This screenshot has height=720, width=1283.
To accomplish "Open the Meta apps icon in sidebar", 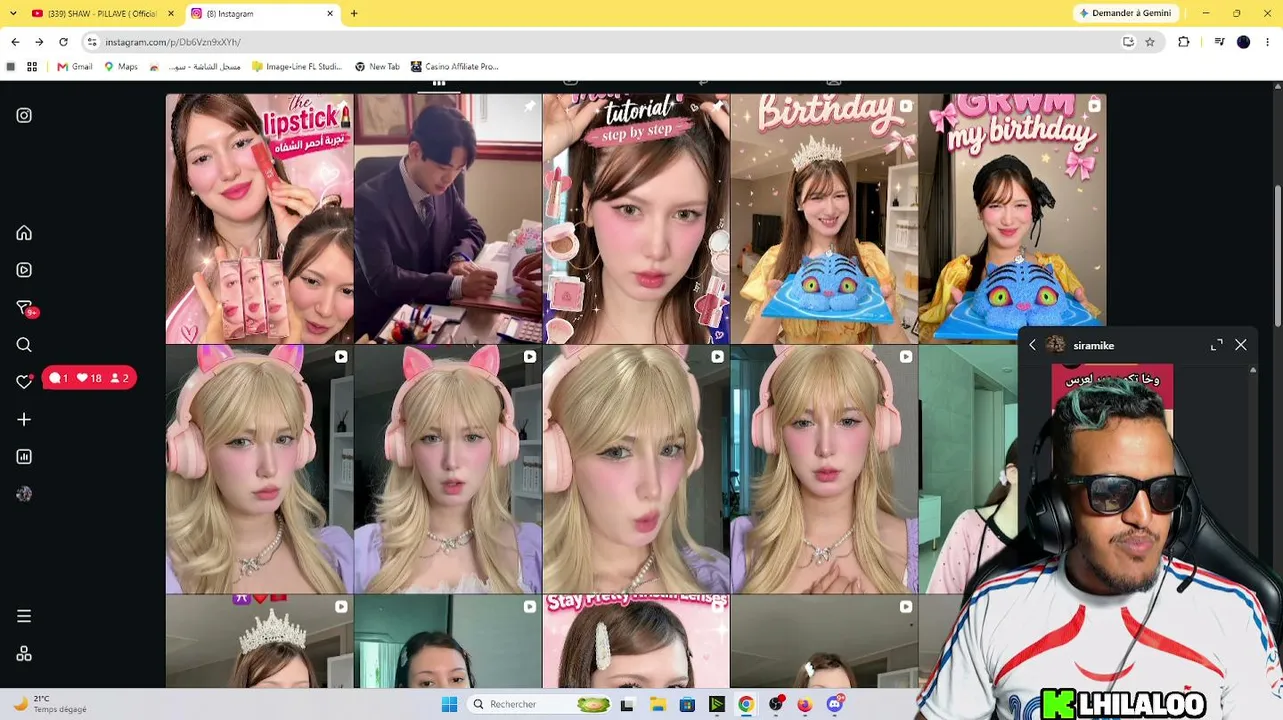I will 24,654.
